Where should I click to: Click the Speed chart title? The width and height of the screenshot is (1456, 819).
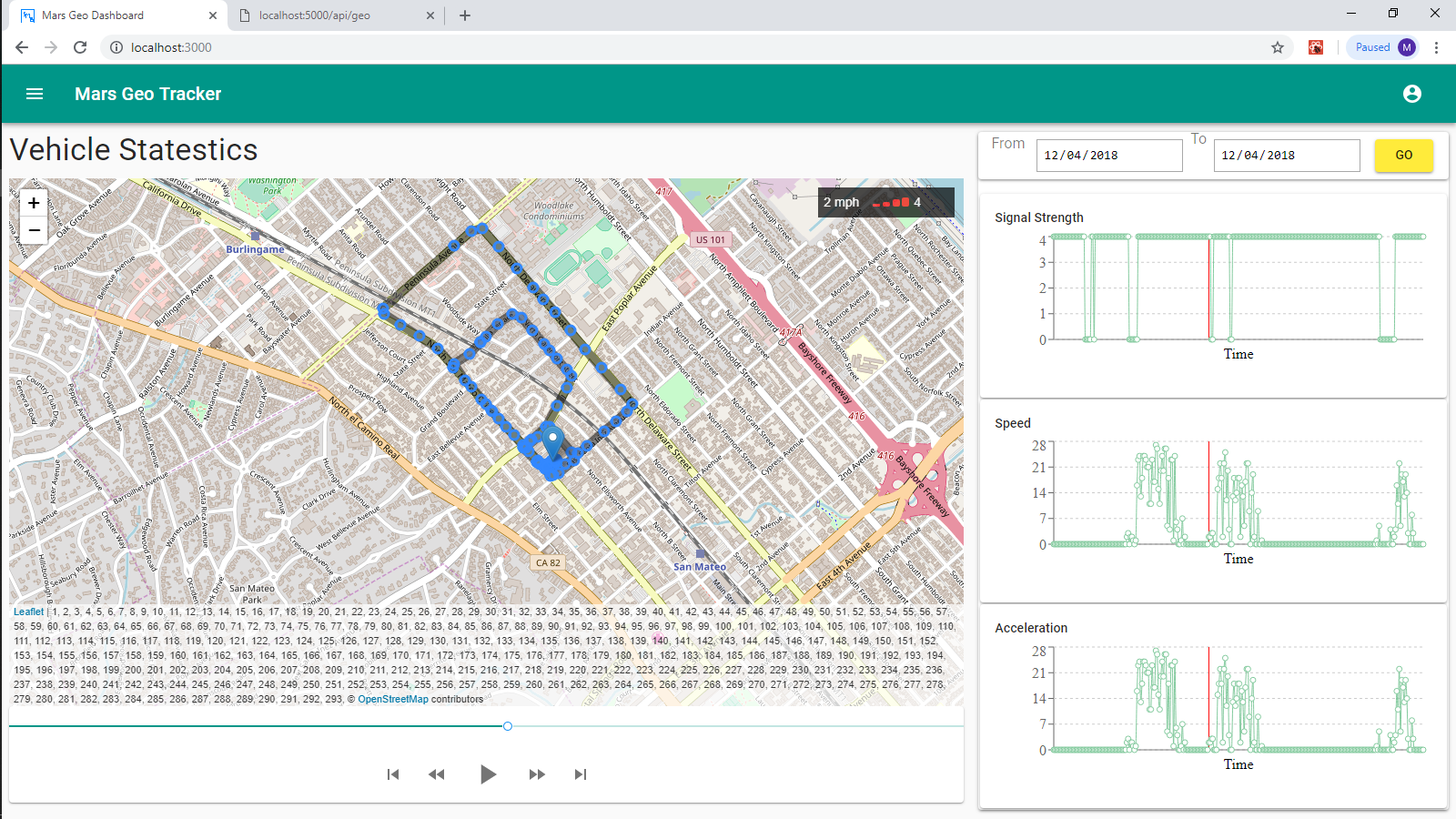[x=1013, y=423]
